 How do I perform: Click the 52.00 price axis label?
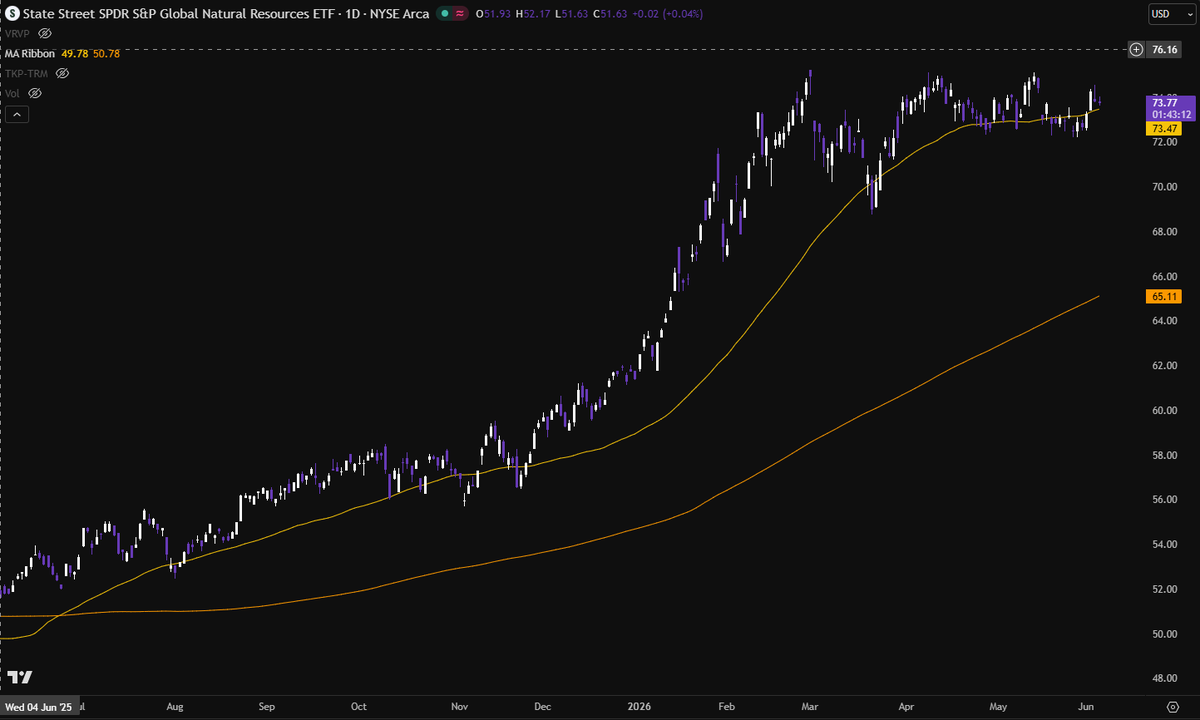coord(1164,589)
